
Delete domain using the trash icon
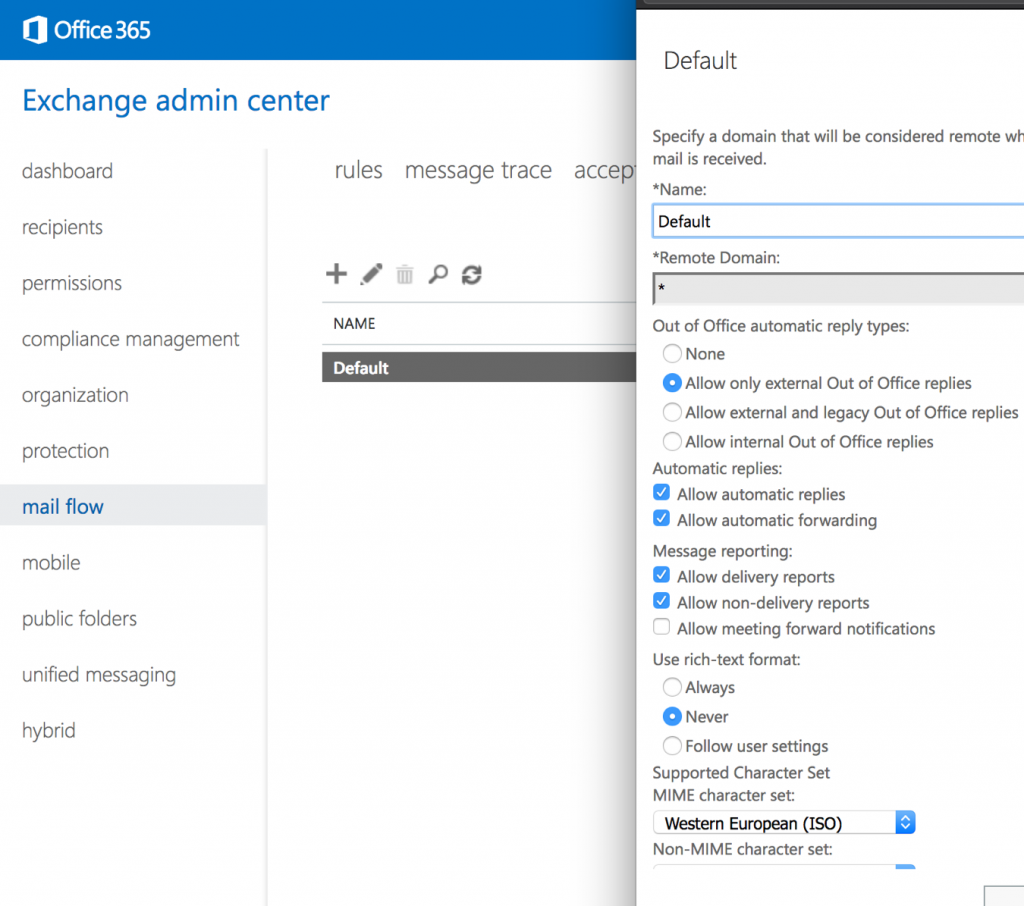405,274
